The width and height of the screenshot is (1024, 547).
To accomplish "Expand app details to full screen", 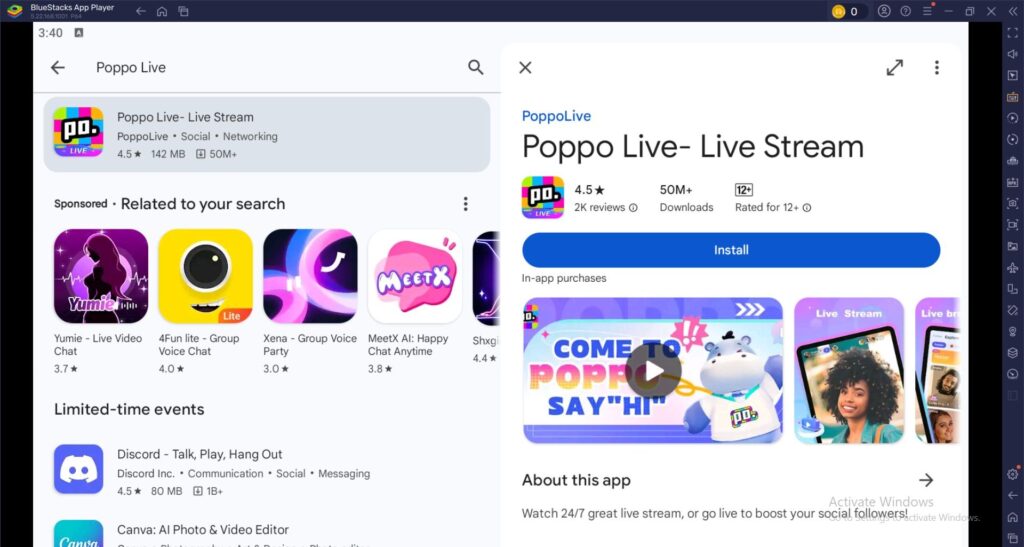I will click(895, 67).
